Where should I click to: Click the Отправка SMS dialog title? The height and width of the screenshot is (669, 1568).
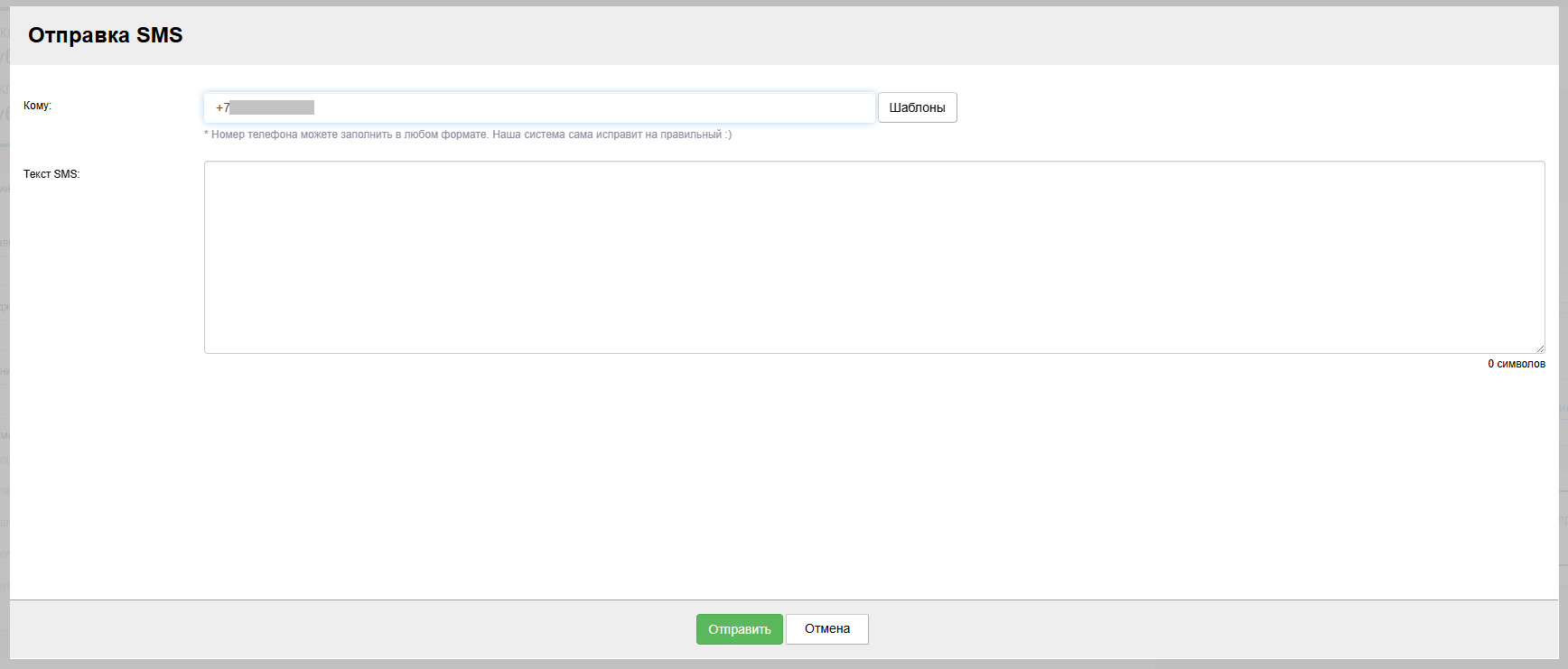106,35
